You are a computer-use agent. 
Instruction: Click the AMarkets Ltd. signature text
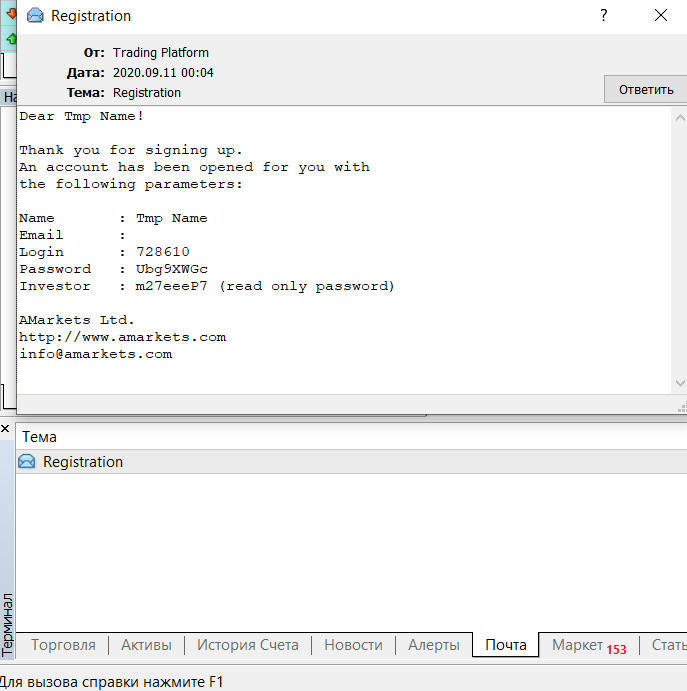click(77, 320)
